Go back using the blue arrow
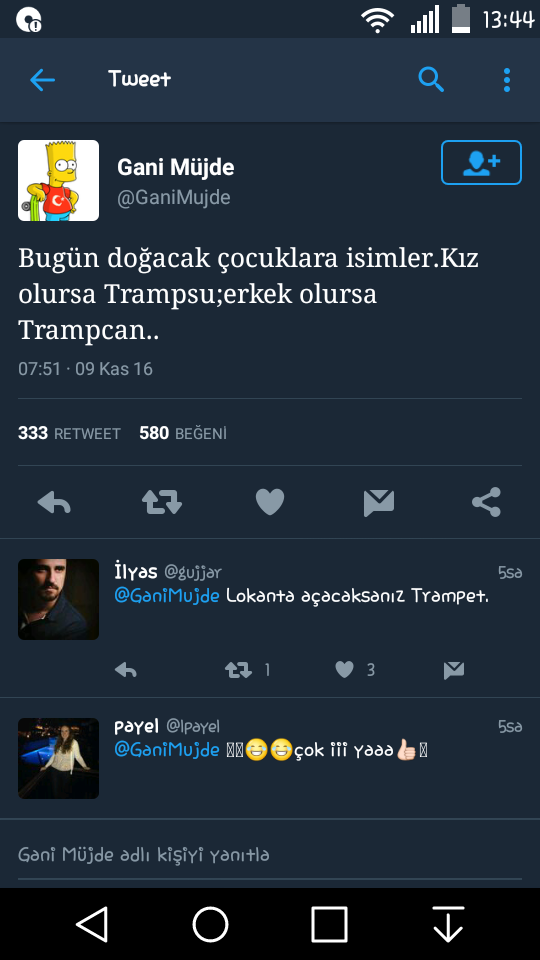Screen dimensions: 540x960 (42, 80)
